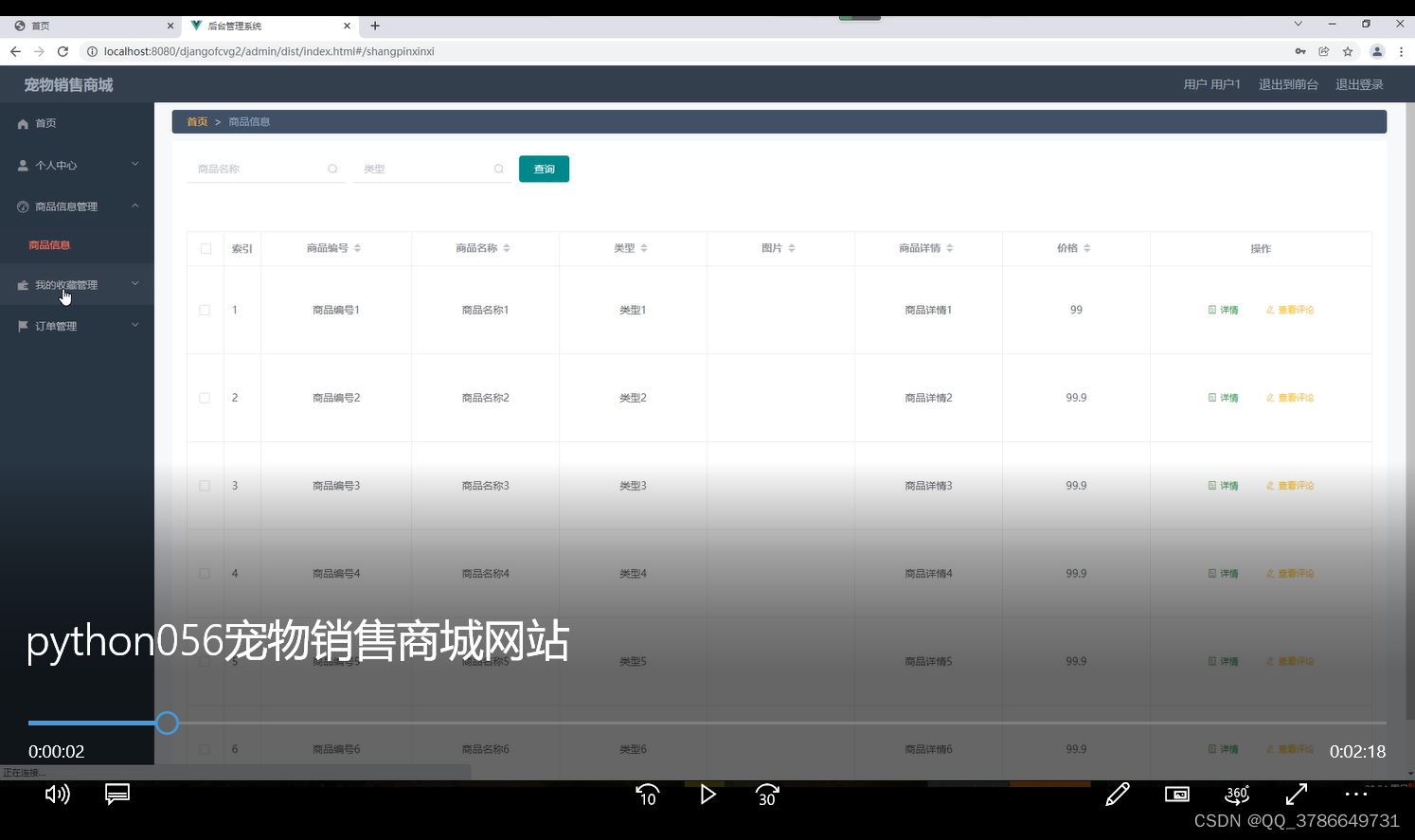Click the search icon in 商品名称 field

[332, 169]
